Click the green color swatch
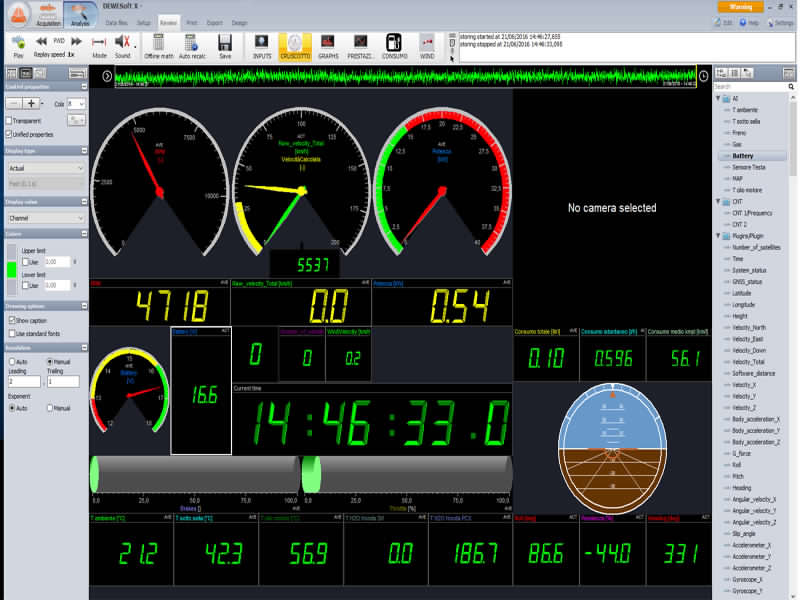Viewport: 800px width, 600px height. coord(12,269)
